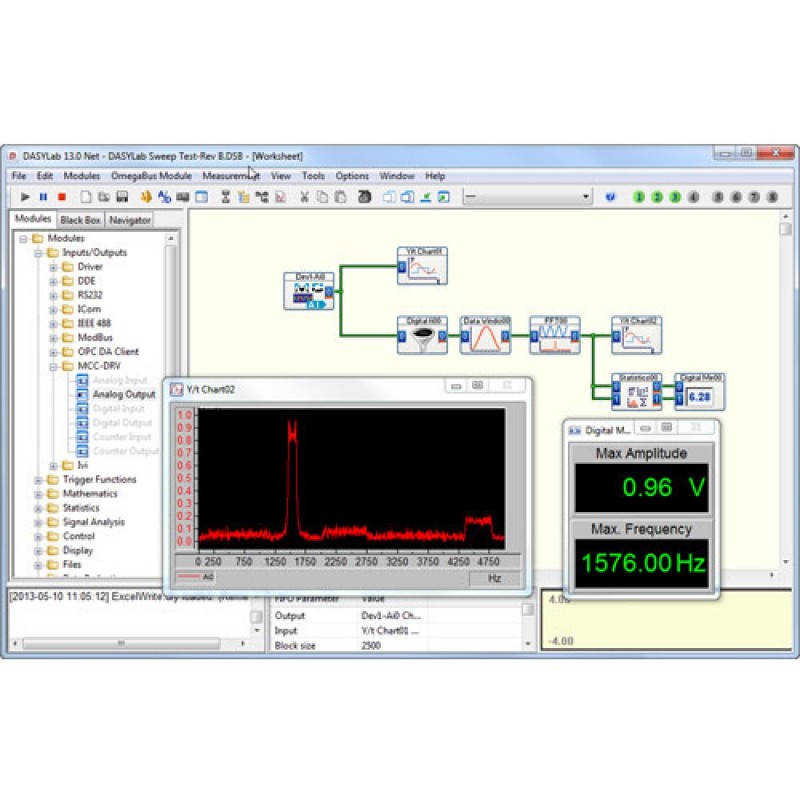Select the Digital Meter module block showing 6.28

[699, 392]
